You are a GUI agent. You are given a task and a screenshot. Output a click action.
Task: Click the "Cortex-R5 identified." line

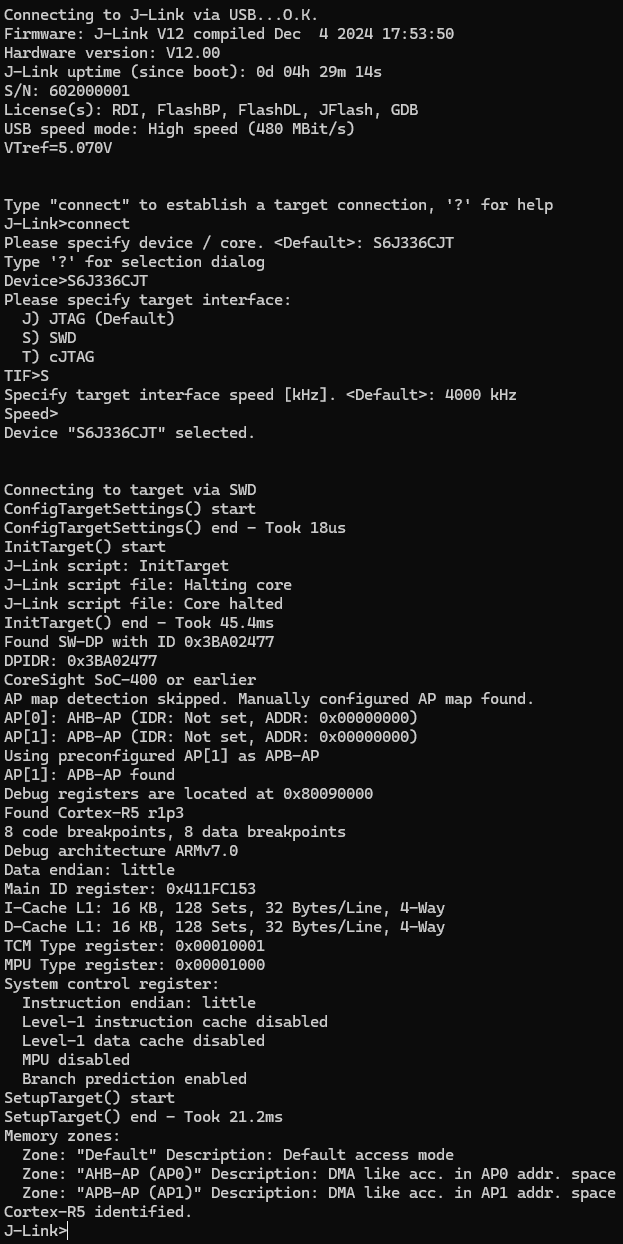(x=98, y=1212)
